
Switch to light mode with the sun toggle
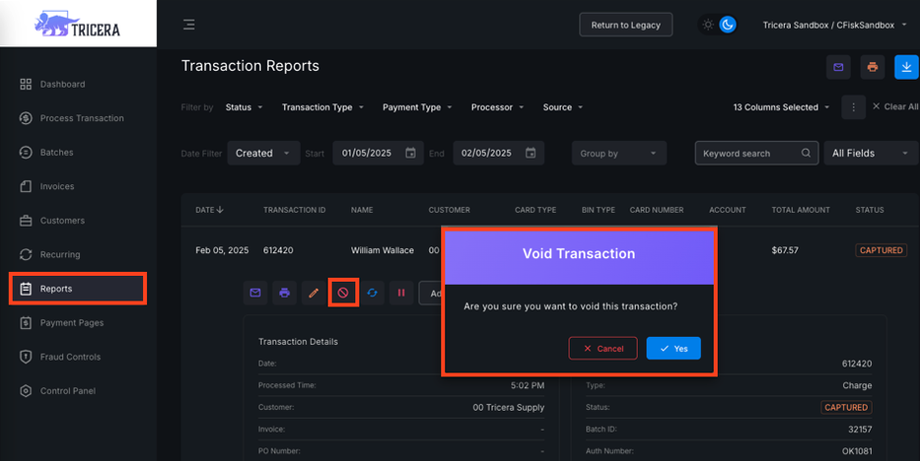coord(708,25)
